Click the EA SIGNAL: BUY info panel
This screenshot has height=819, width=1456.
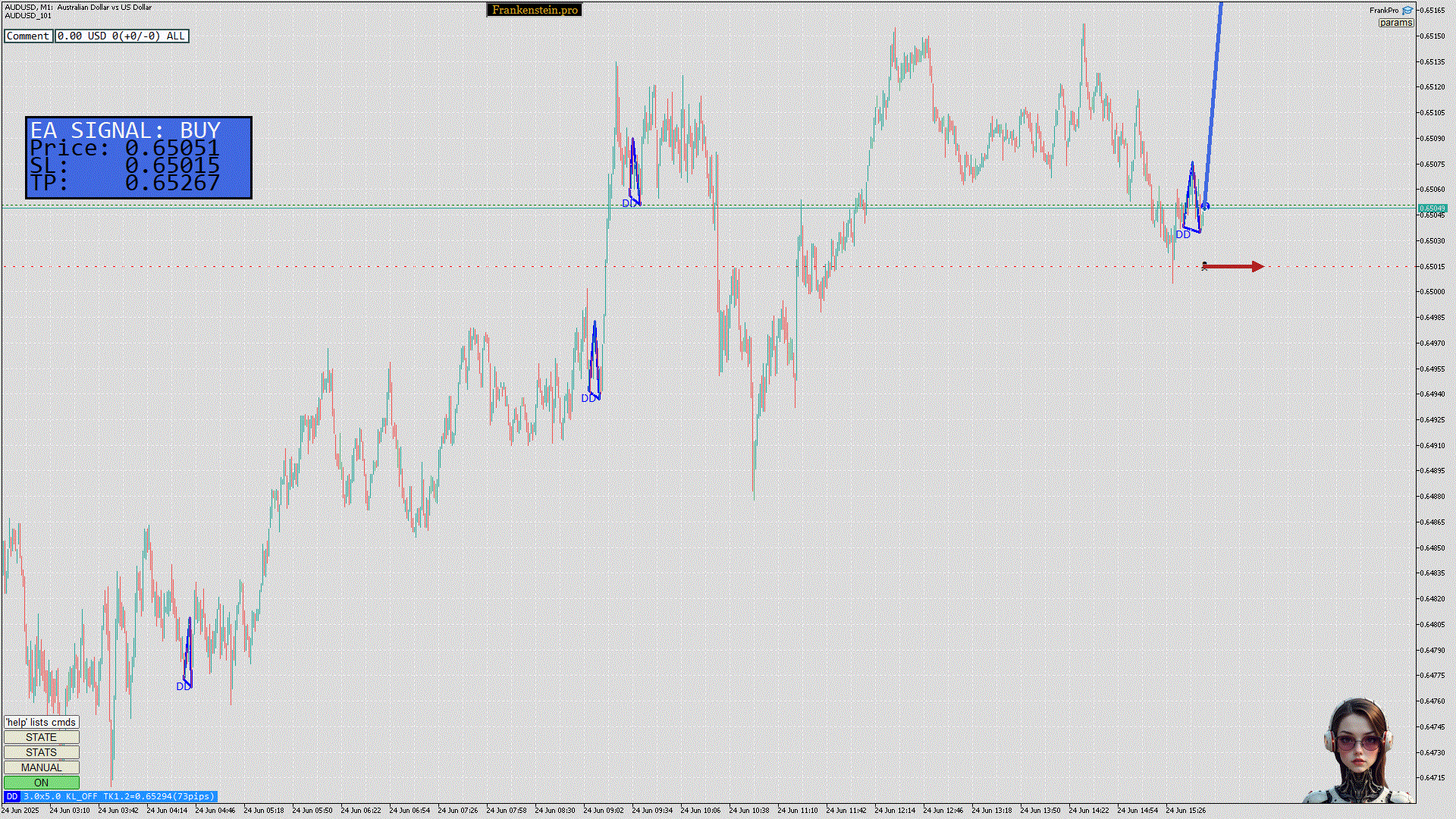coord(139,158)
